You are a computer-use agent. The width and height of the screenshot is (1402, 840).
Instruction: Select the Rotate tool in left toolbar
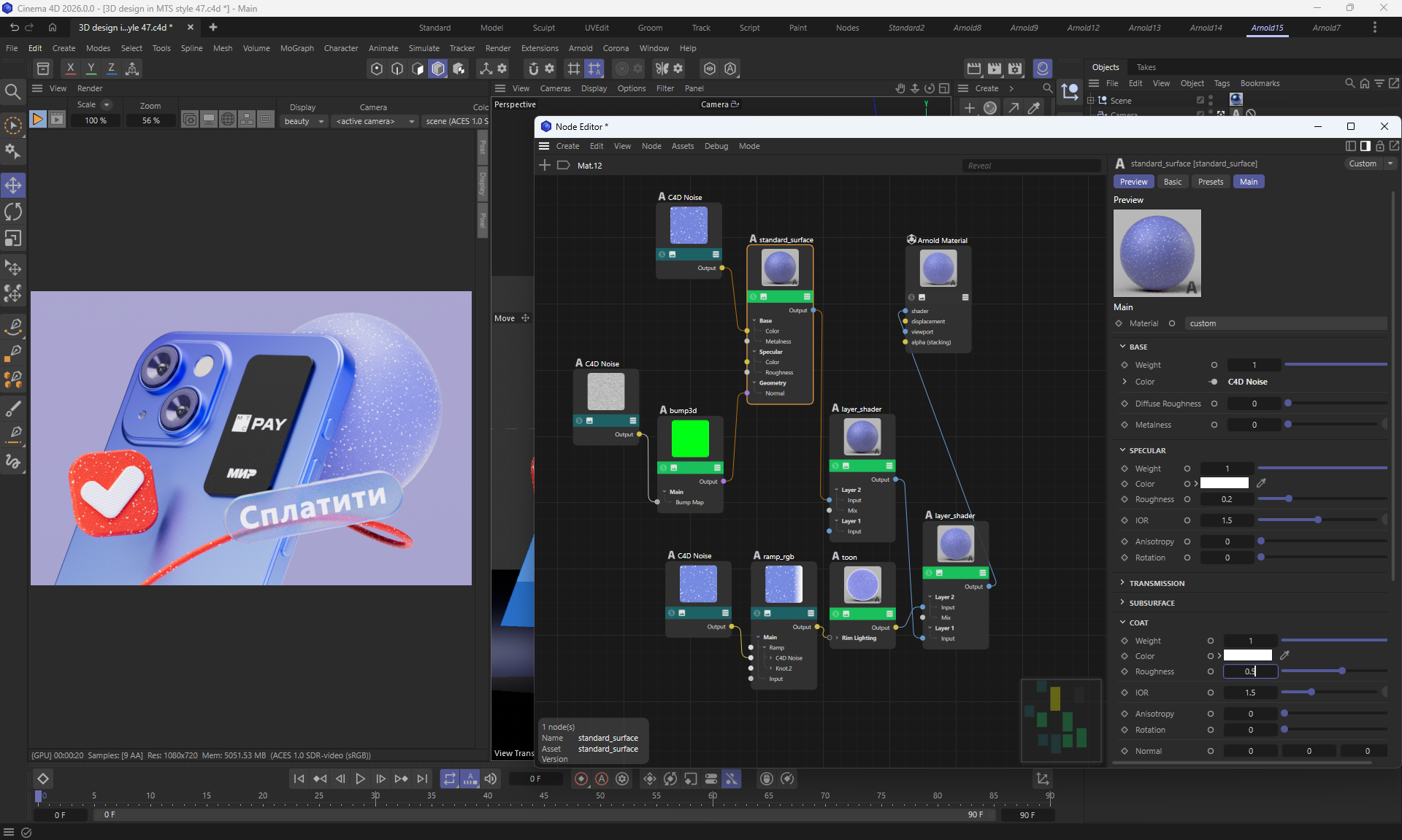13,212
